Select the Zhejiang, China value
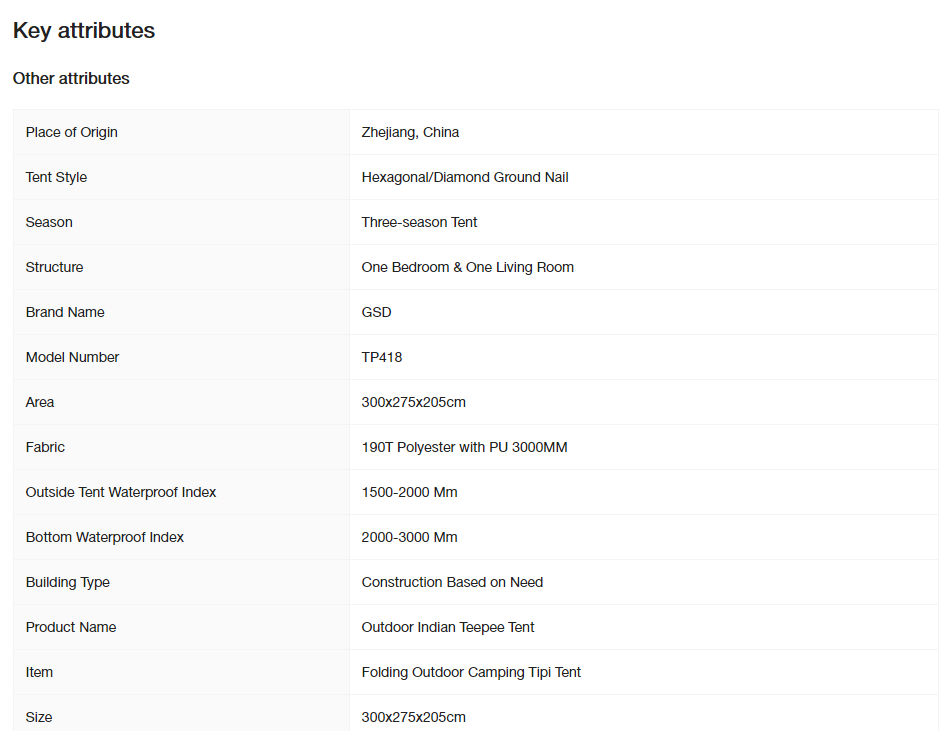Image resolution: width=952 pixels, height=731 pixels. [410, 132]
